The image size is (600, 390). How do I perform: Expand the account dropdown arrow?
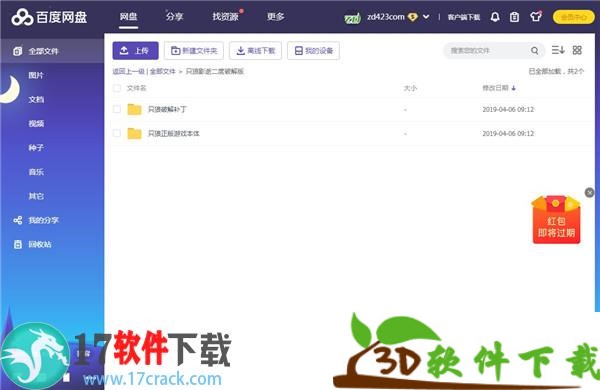426,17
